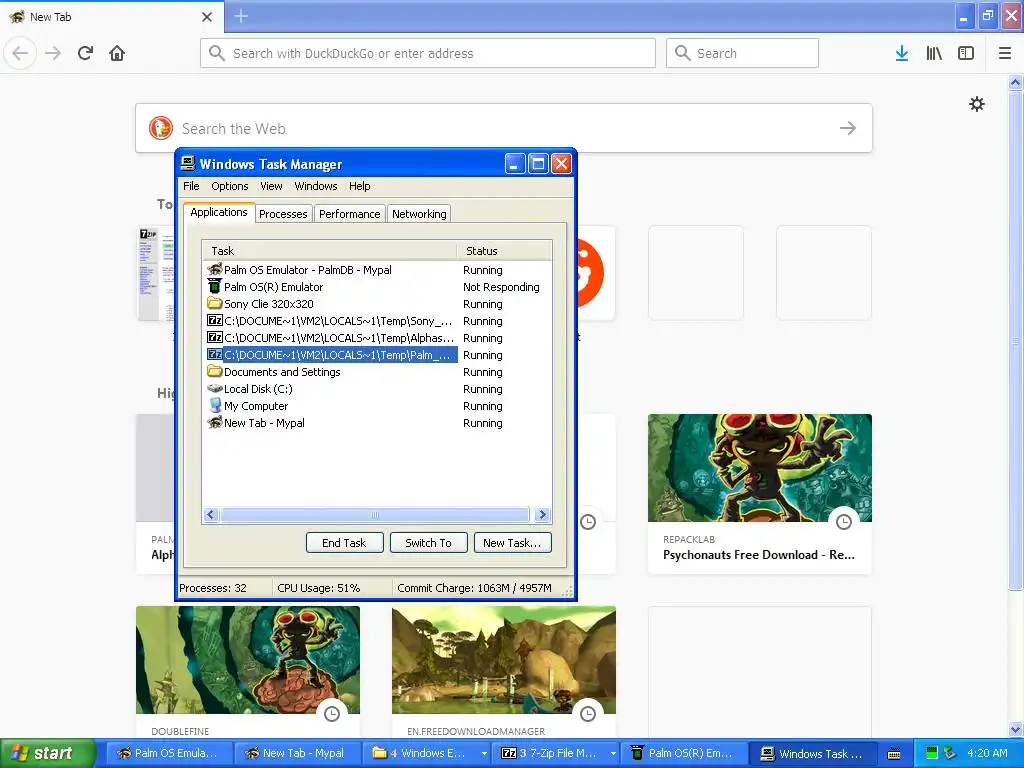Click the End Task button
This screenshot has width=1024, height=768.
[344, 543]
